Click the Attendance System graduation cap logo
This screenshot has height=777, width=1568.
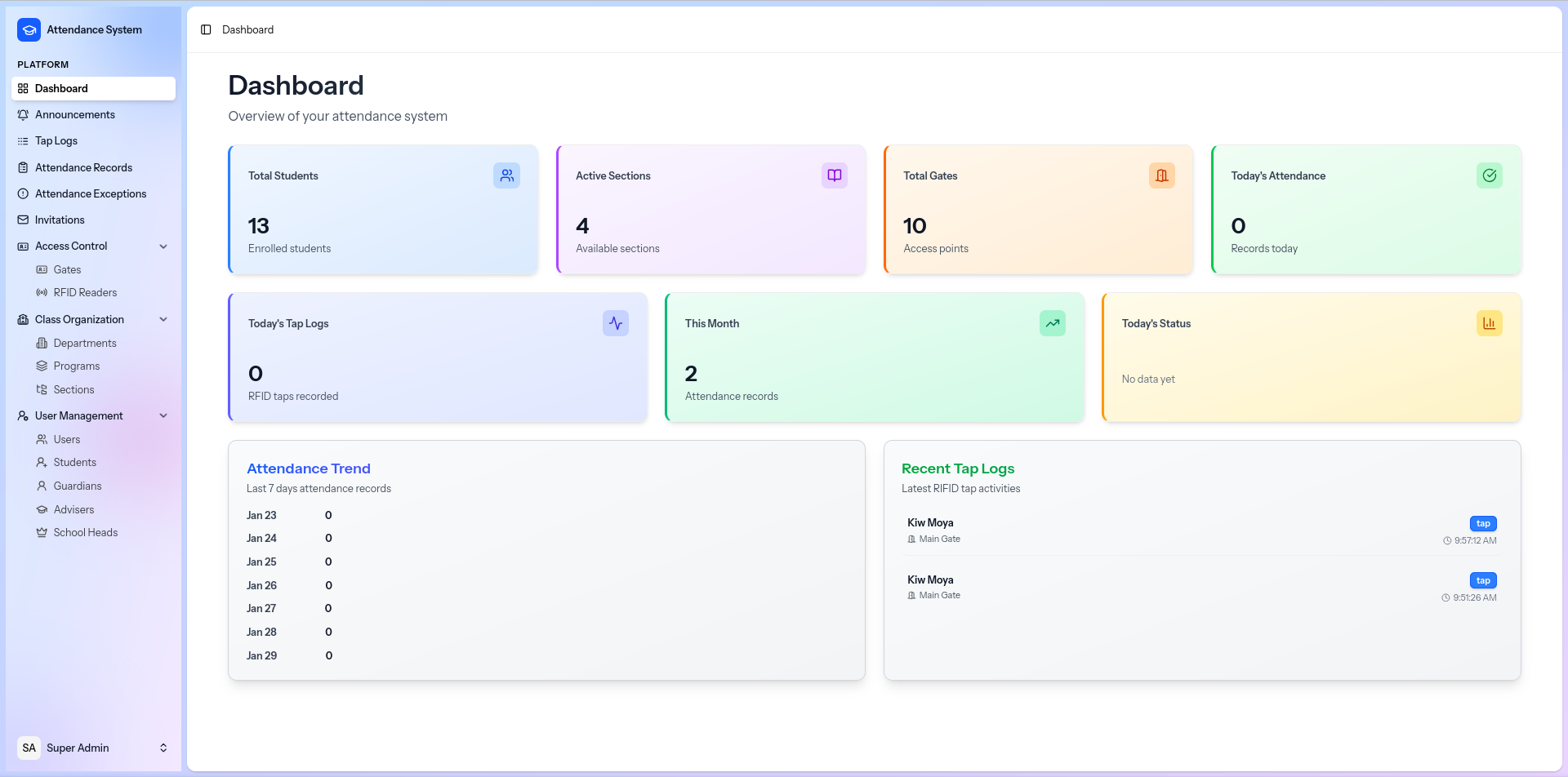pos(29,29)
